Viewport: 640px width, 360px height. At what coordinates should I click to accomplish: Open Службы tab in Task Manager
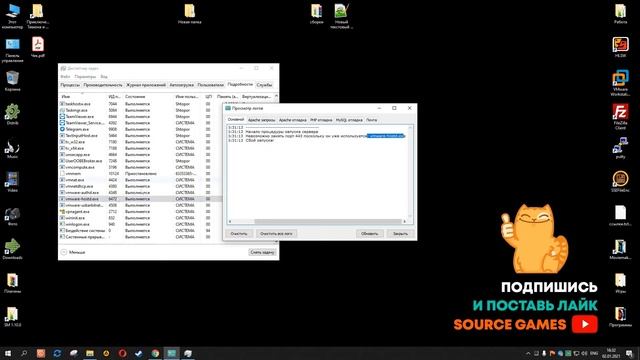(x=264, y=85)
